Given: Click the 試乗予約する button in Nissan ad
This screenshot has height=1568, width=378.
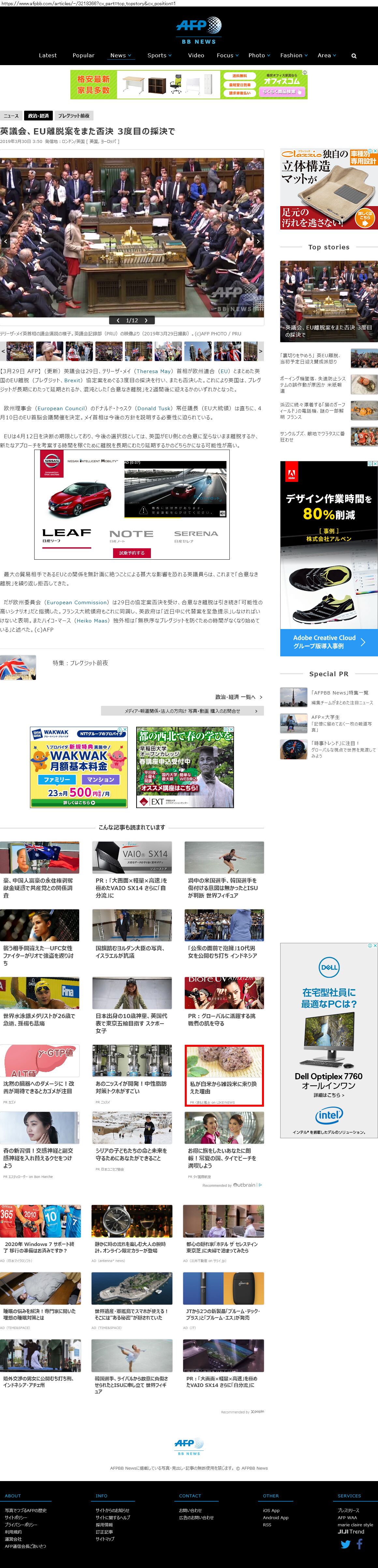Looking at the screenshot, I should (132, 553).
